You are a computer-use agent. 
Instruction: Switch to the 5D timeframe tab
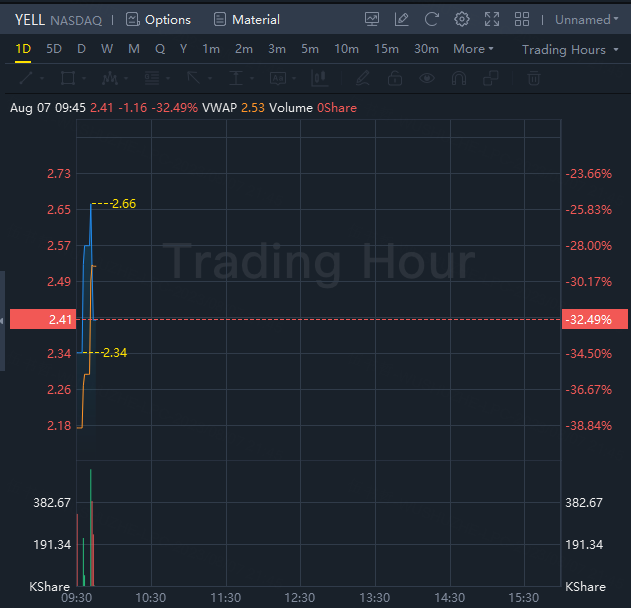click(x=54, y=49)
